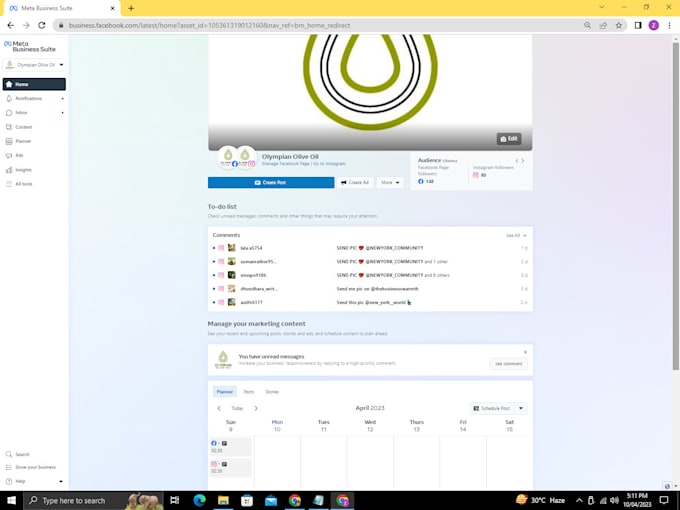The height and width of the screenshot is (510, 680).
Task: Open comment from lala.a5754
Action: (370, 248)
